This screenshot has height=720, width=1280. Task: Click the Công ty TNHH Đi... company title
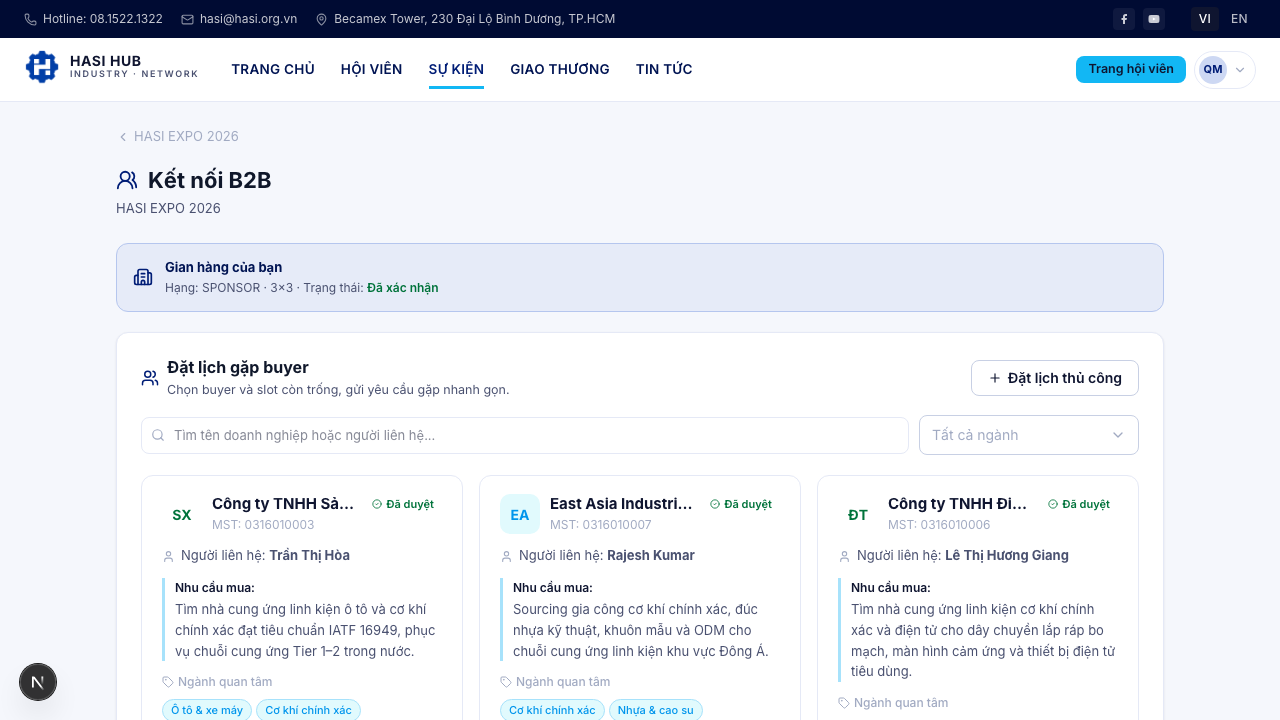pos(958,504)
